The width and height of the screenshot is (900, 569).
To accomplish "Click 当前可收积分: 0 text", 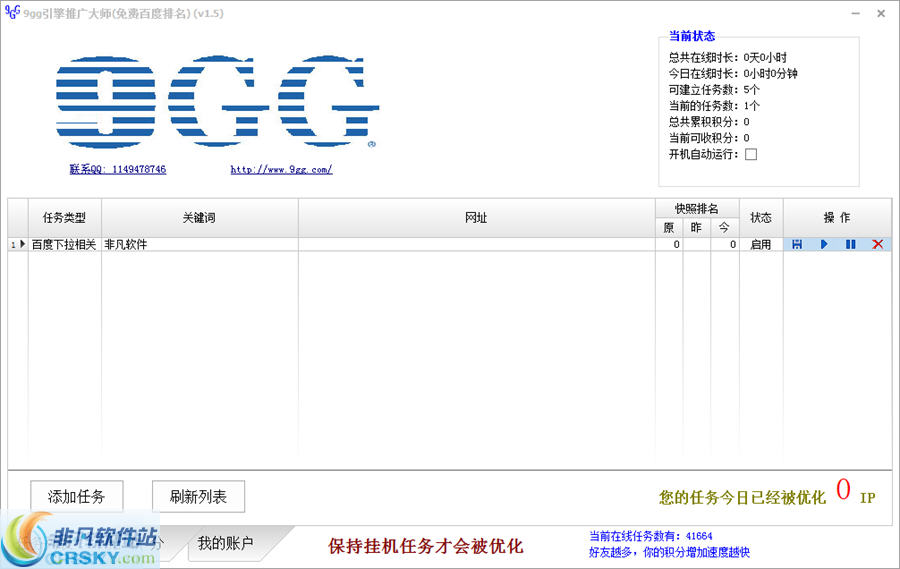I will [709, 138].
